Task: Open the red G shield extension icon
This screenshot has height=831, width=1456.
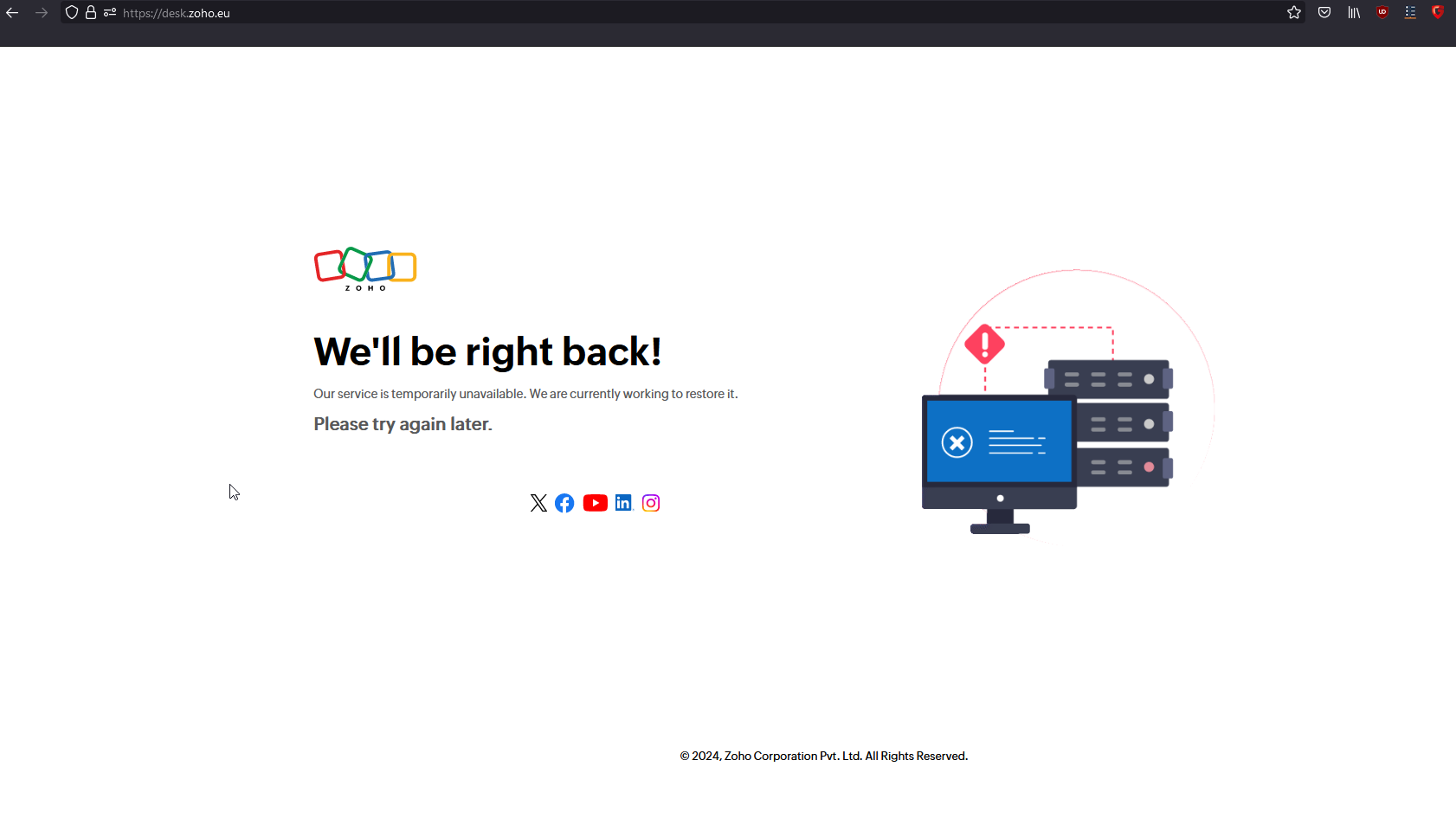Action: coord(1438,12)
